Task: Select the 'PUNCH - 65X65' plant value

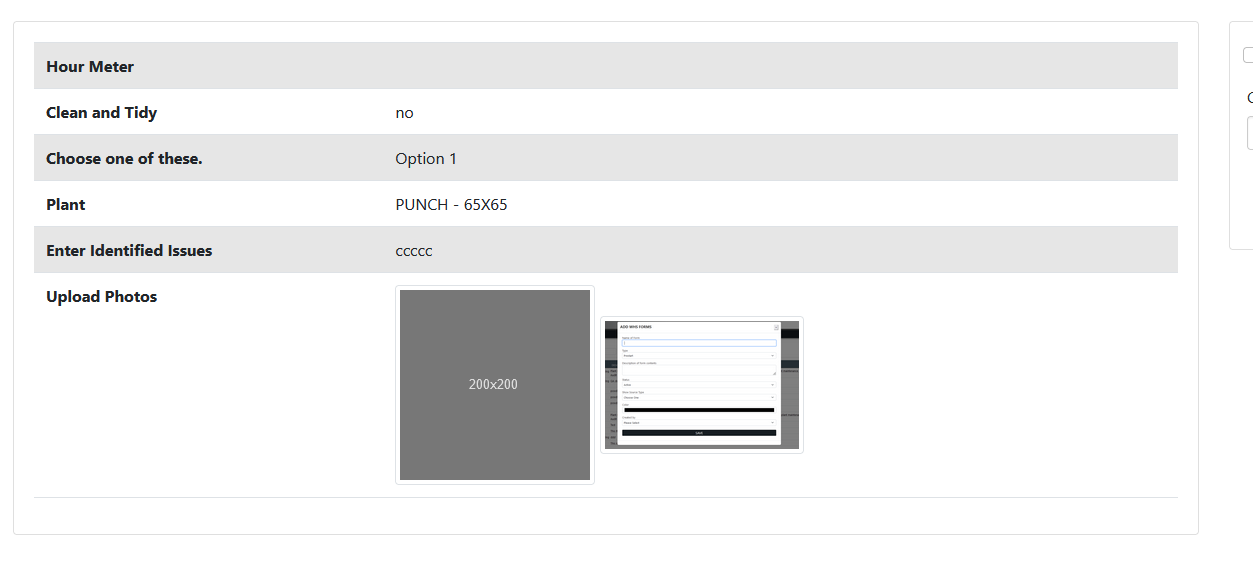Action: pos(451,205)
